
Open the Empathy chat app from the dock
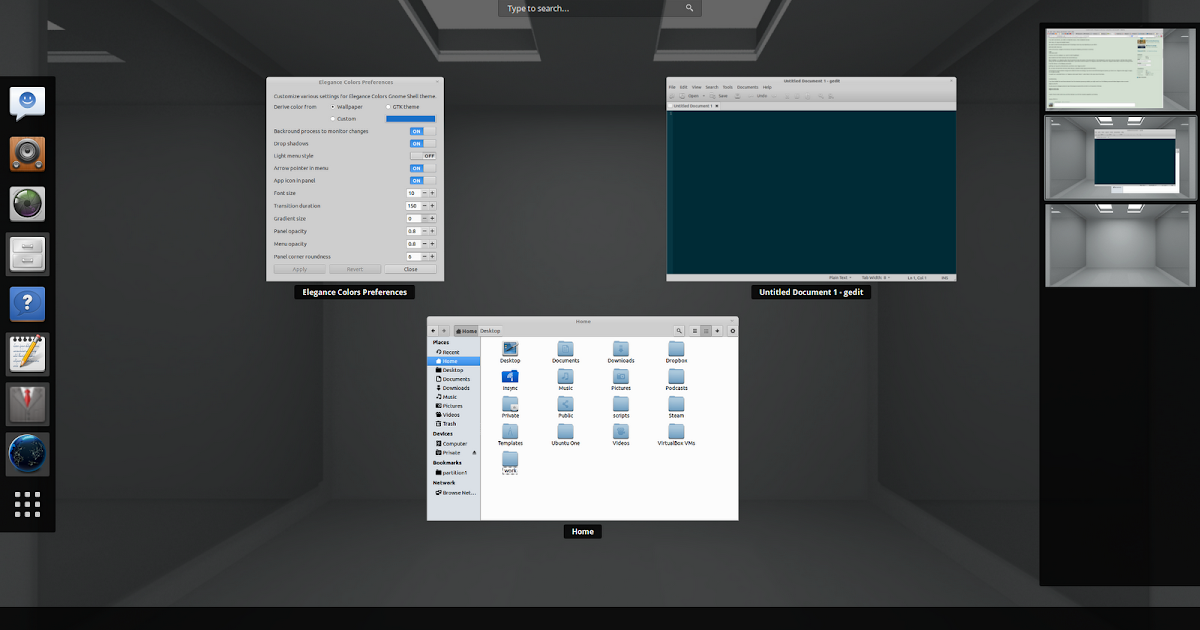(x=27, y=103)
